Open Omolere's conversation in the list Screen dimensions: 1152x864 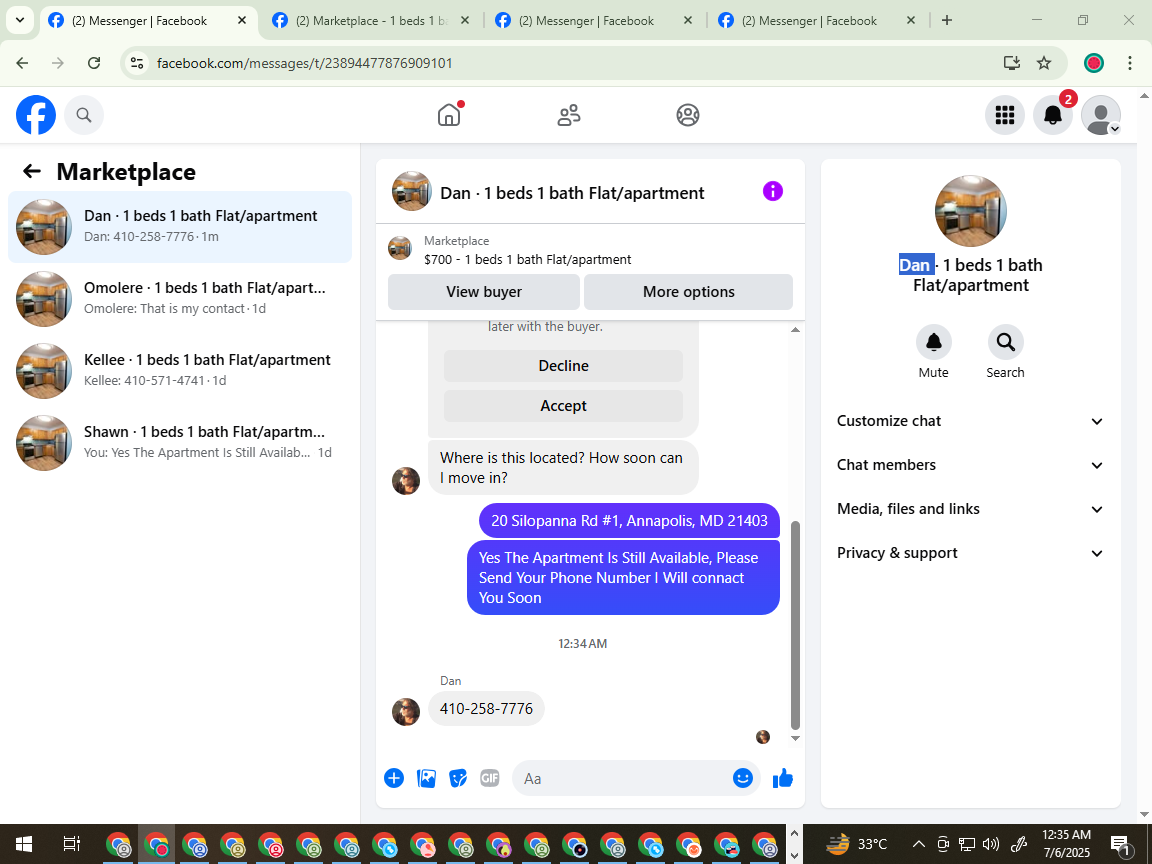click(180, 298)
